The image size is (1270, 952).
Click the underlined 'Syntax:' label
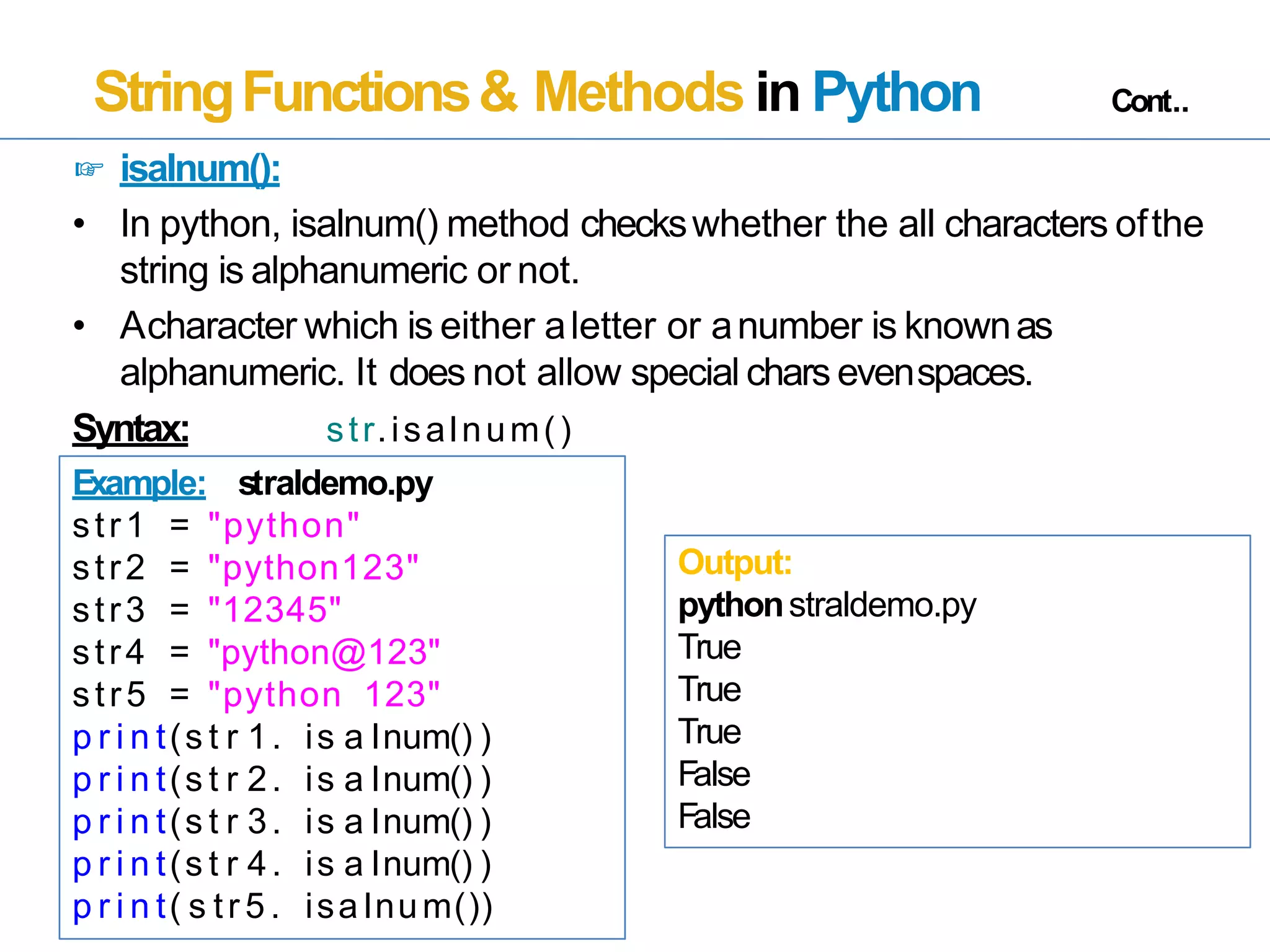(131, 429)
